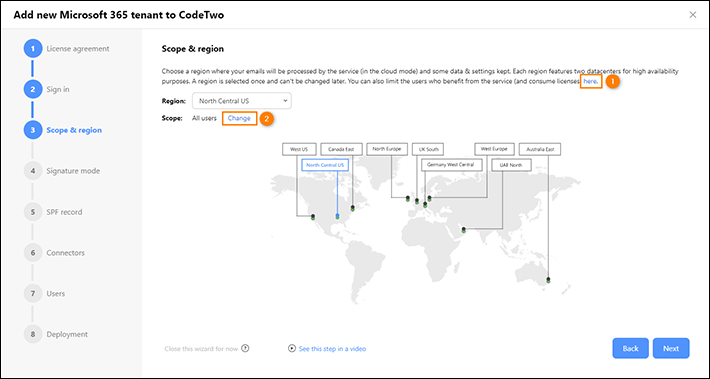Click the step 6 Connectors circle
The height and width of the screenshot is (379, 710).
[33, 253]
